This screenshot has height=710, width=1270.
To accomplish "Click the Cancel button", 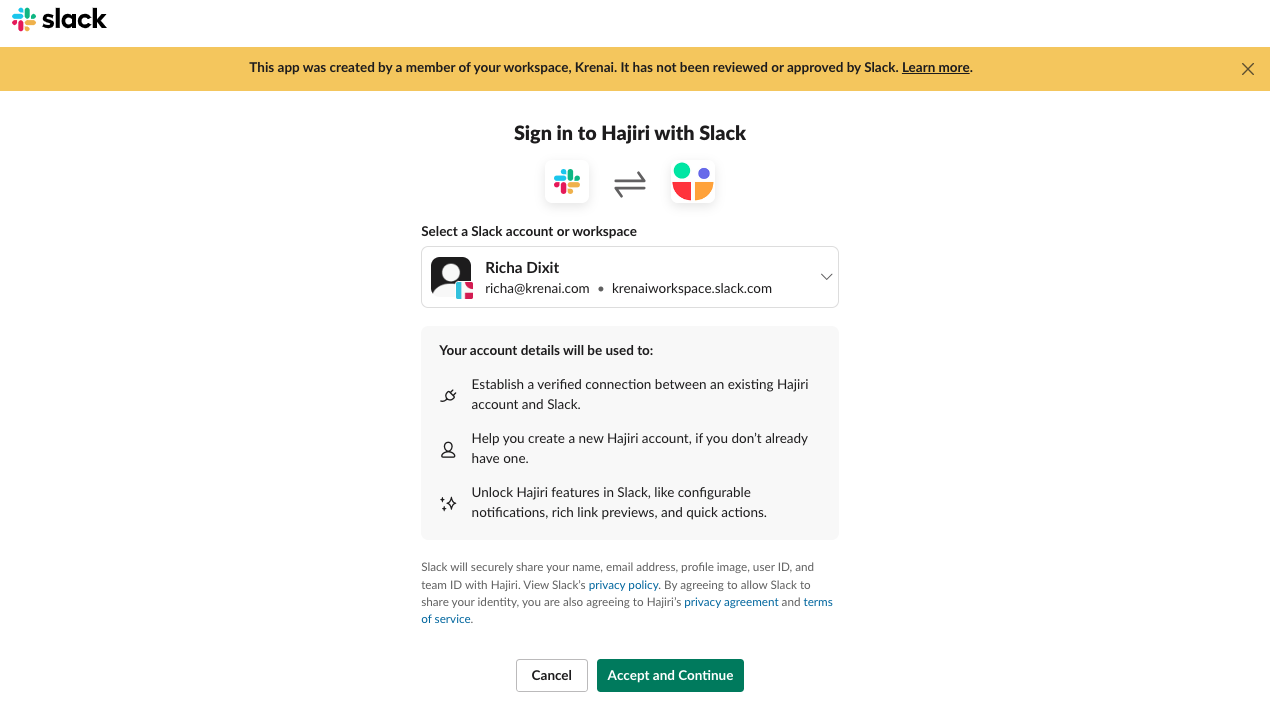I will [x=552, y=675].
